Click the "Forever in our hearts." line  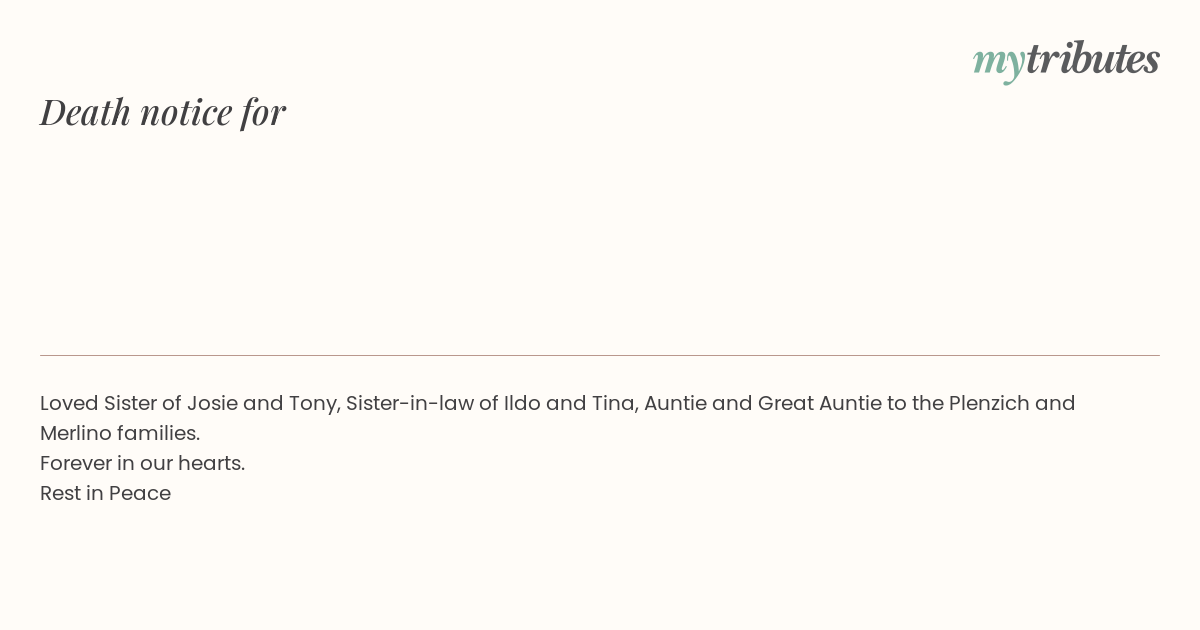[x=142, y=463]
